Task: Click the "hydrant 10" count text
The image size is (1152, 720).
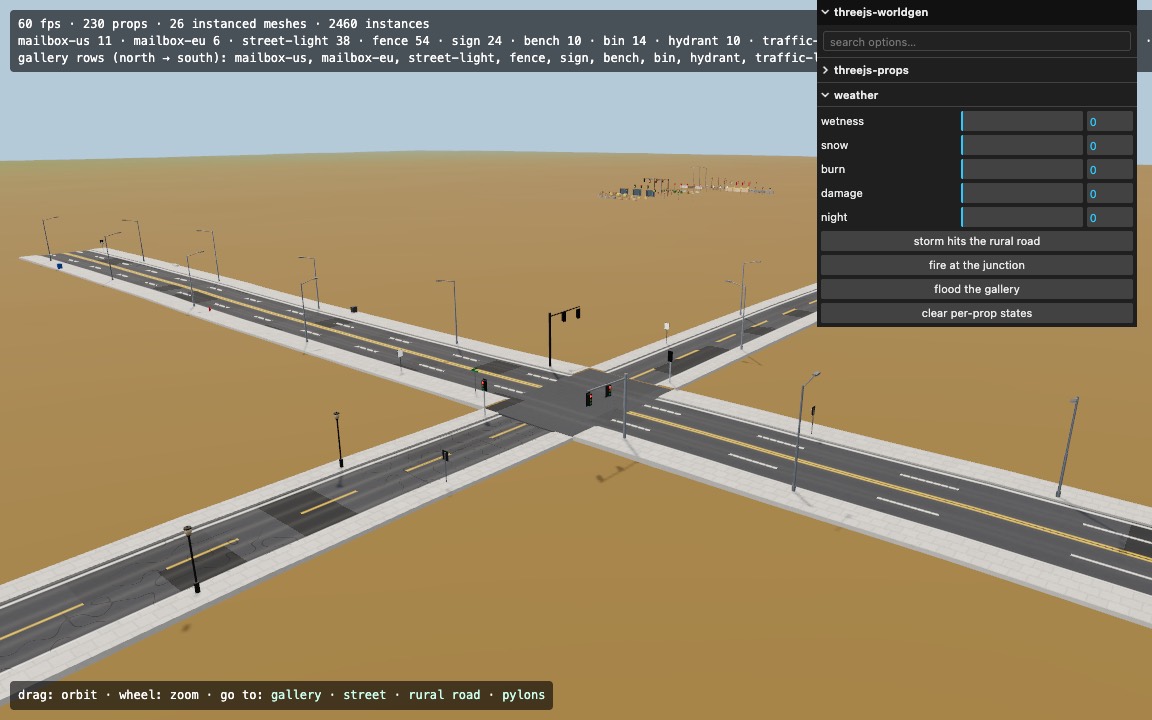Action: tap(704, 41)
